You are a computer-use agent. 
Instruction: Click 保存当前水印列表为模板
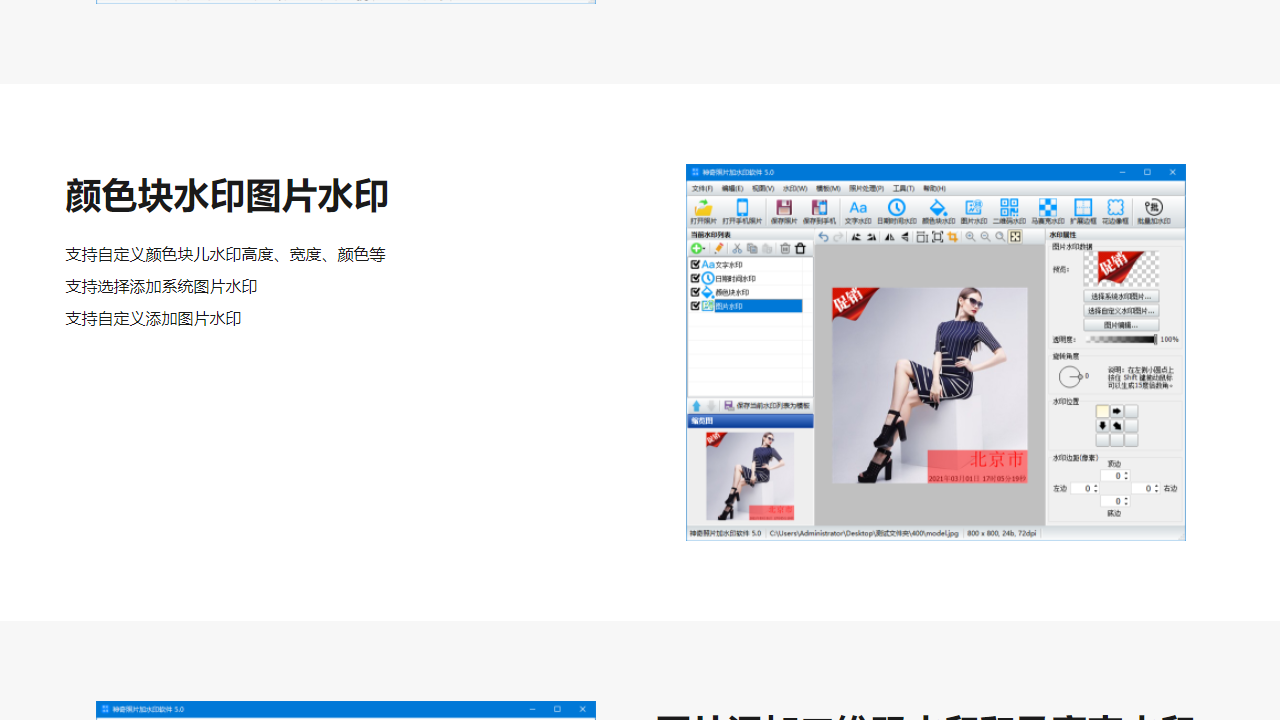point(773,404)
